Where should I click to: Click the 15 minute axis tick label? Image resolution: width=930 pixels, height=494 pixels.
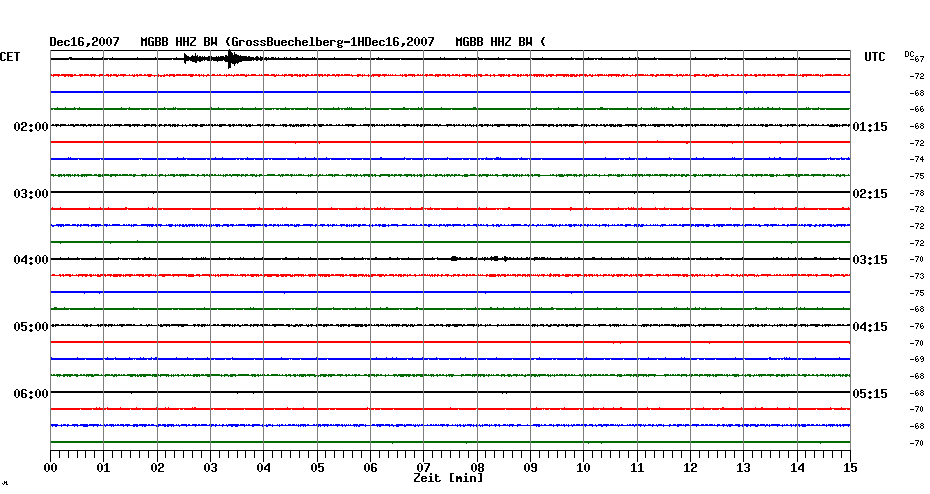[x=850, y=468]
